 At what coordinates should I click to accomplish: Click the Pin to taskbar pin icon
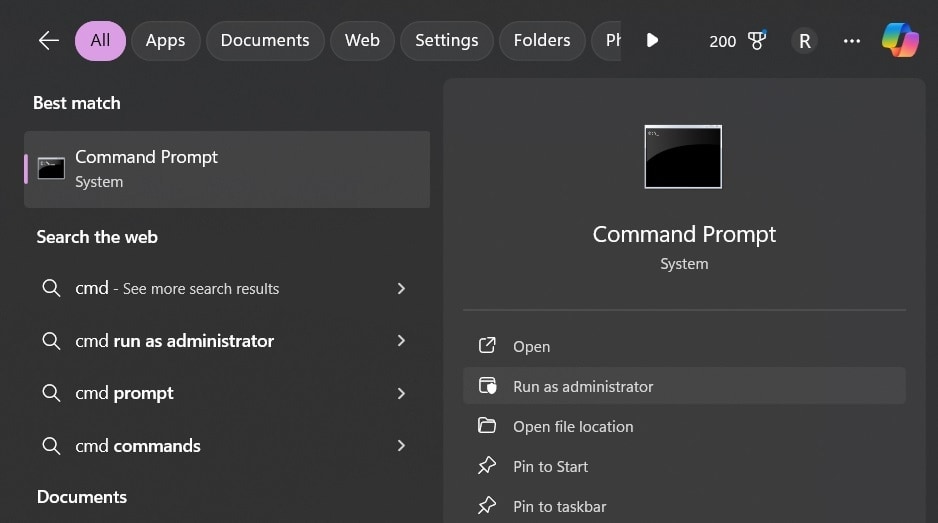(487, 506)
